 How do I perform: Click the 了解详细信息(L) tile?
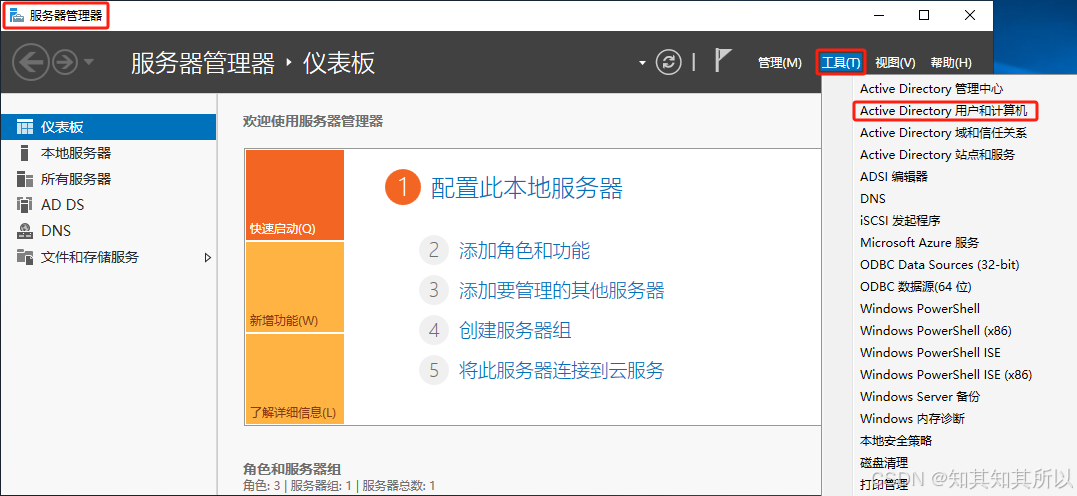(x=295, y=379)
